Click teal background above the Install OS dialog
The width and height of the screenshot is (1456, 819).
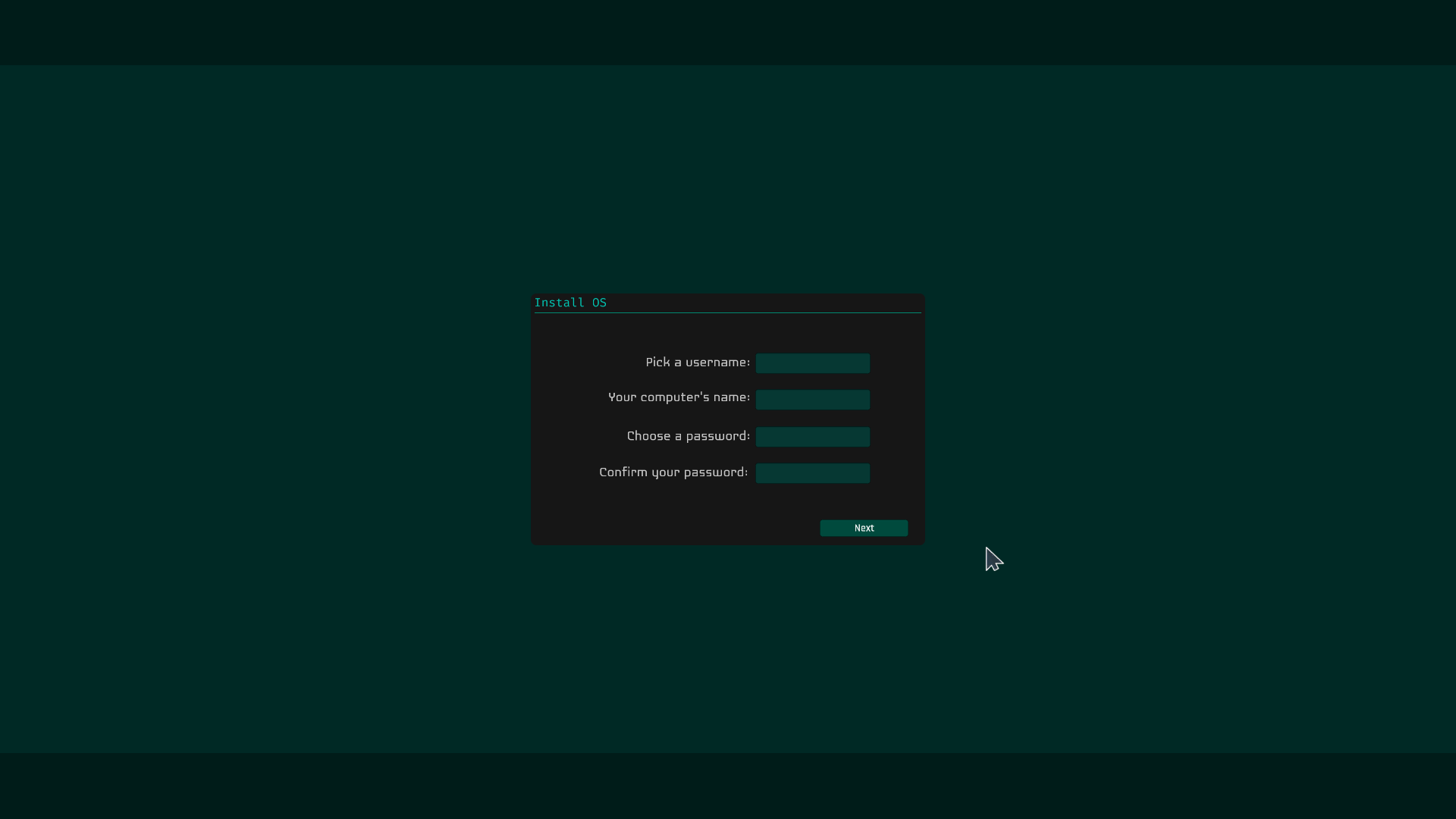[728, 178]
